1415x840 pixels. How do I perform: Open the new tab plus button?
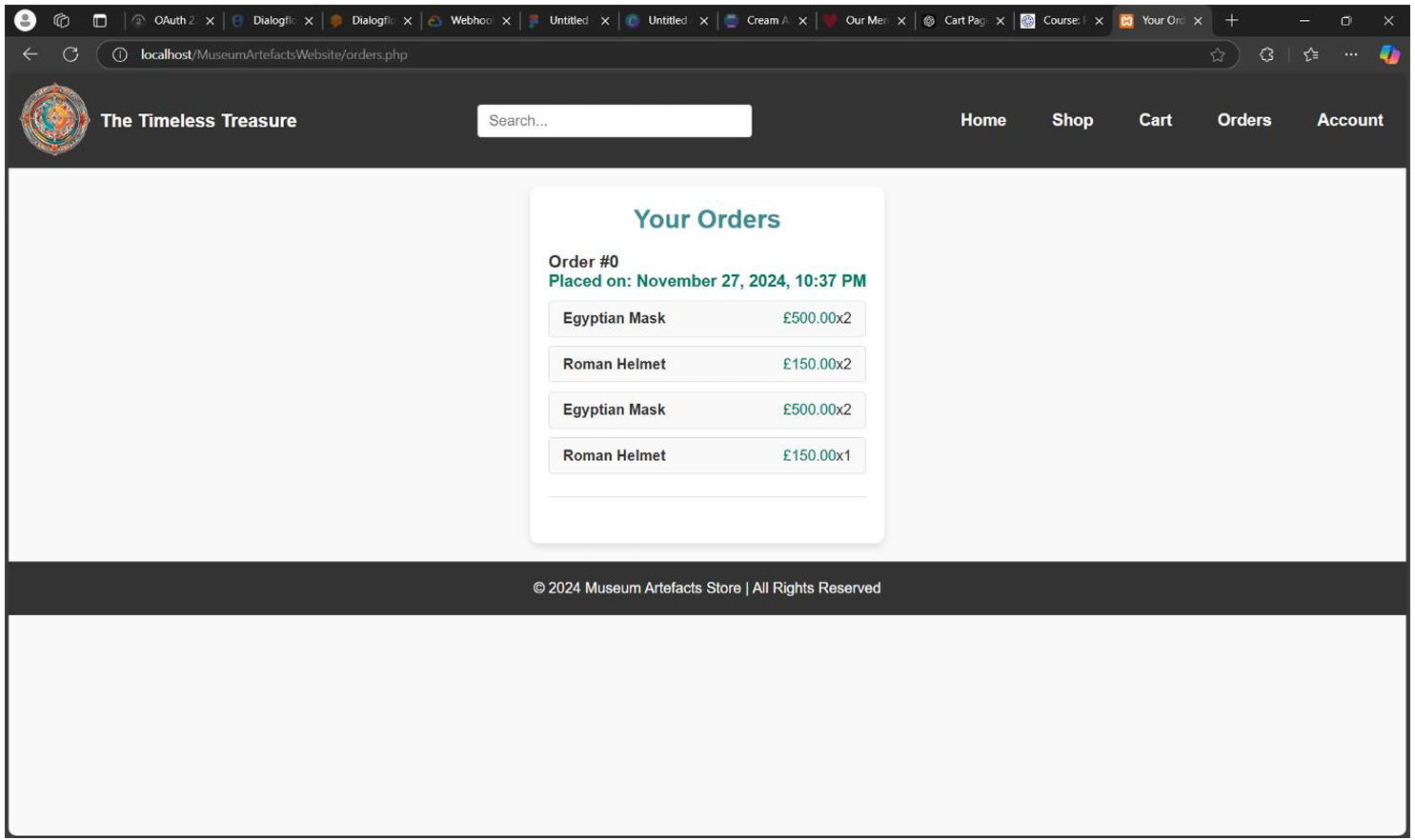coord(1232,20)
